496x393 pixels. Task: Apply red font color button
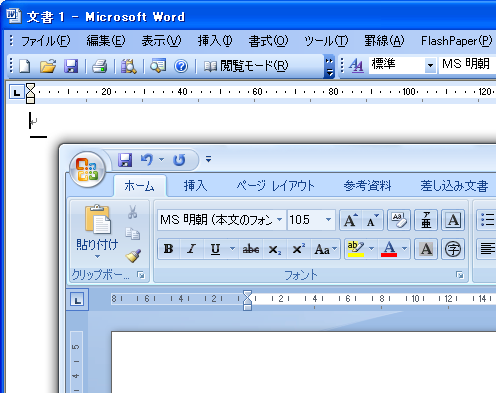pyautogui.click(x=389, y=249)
